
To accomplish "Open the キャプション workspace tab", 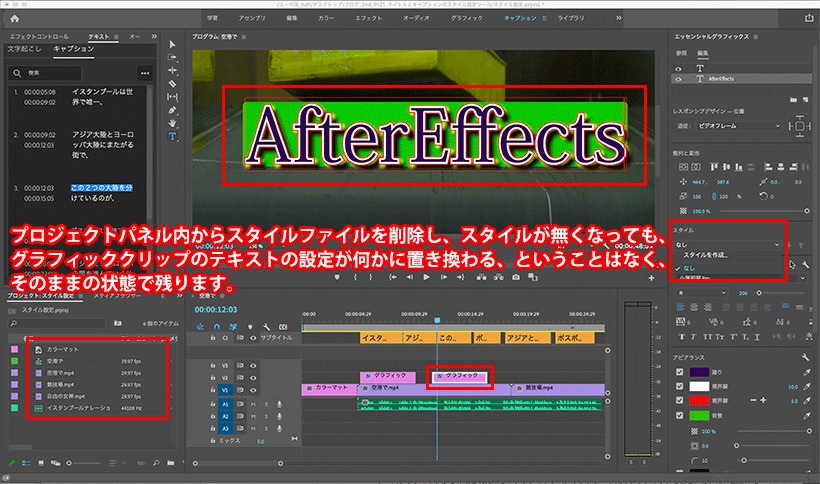I will (520, 18).
